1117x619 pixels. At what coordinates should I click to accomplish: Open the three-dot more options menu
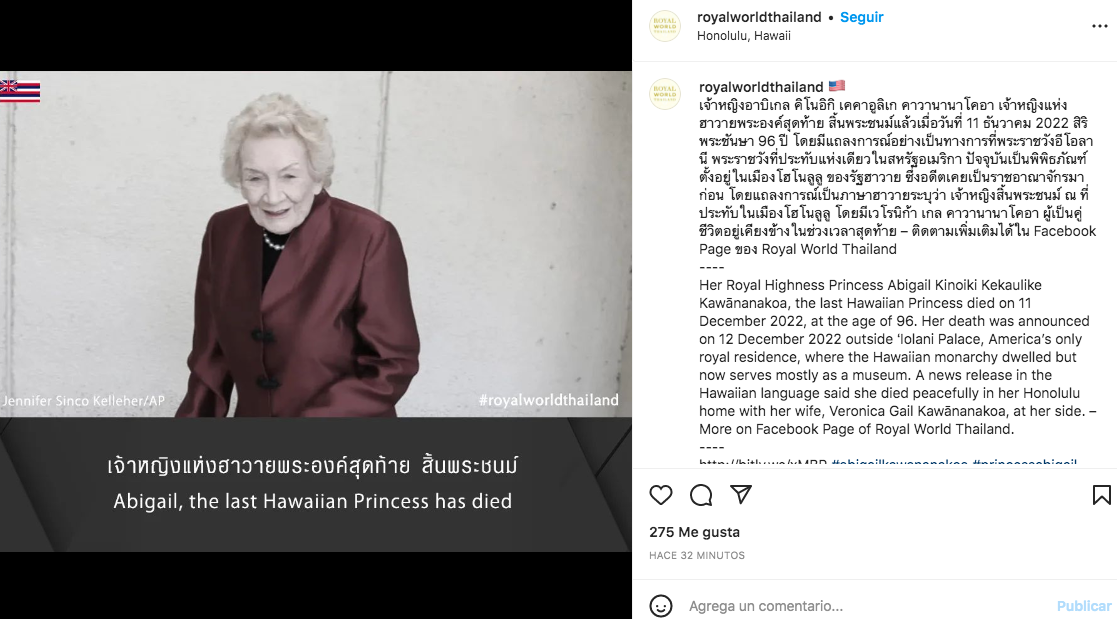point(1099,26)
